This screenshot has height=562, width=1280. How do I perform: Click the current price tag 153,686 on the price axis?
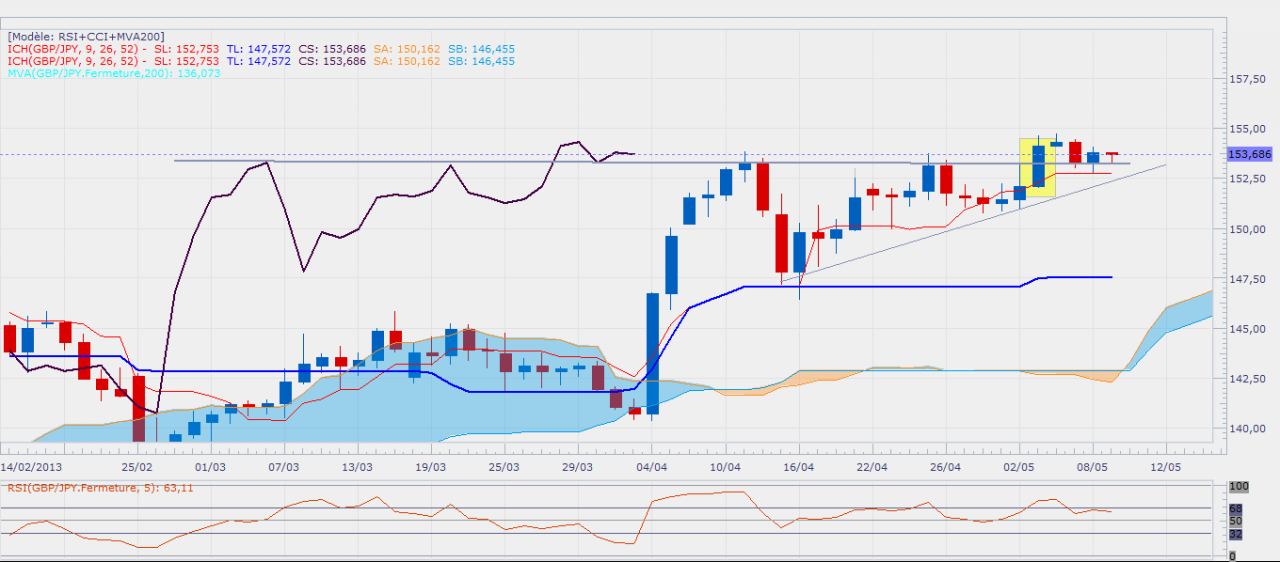[x=1250, y=154]
